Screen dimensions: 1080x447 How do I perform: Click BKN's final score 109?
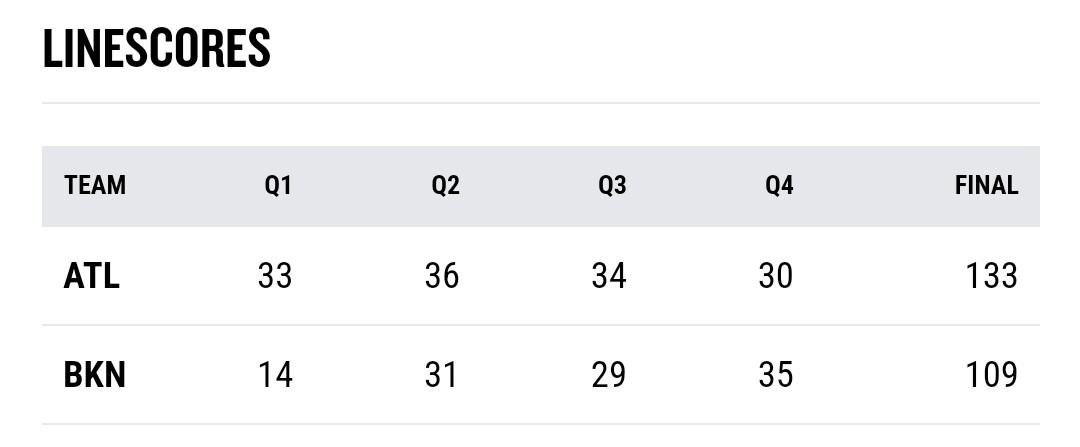point(992,375)
